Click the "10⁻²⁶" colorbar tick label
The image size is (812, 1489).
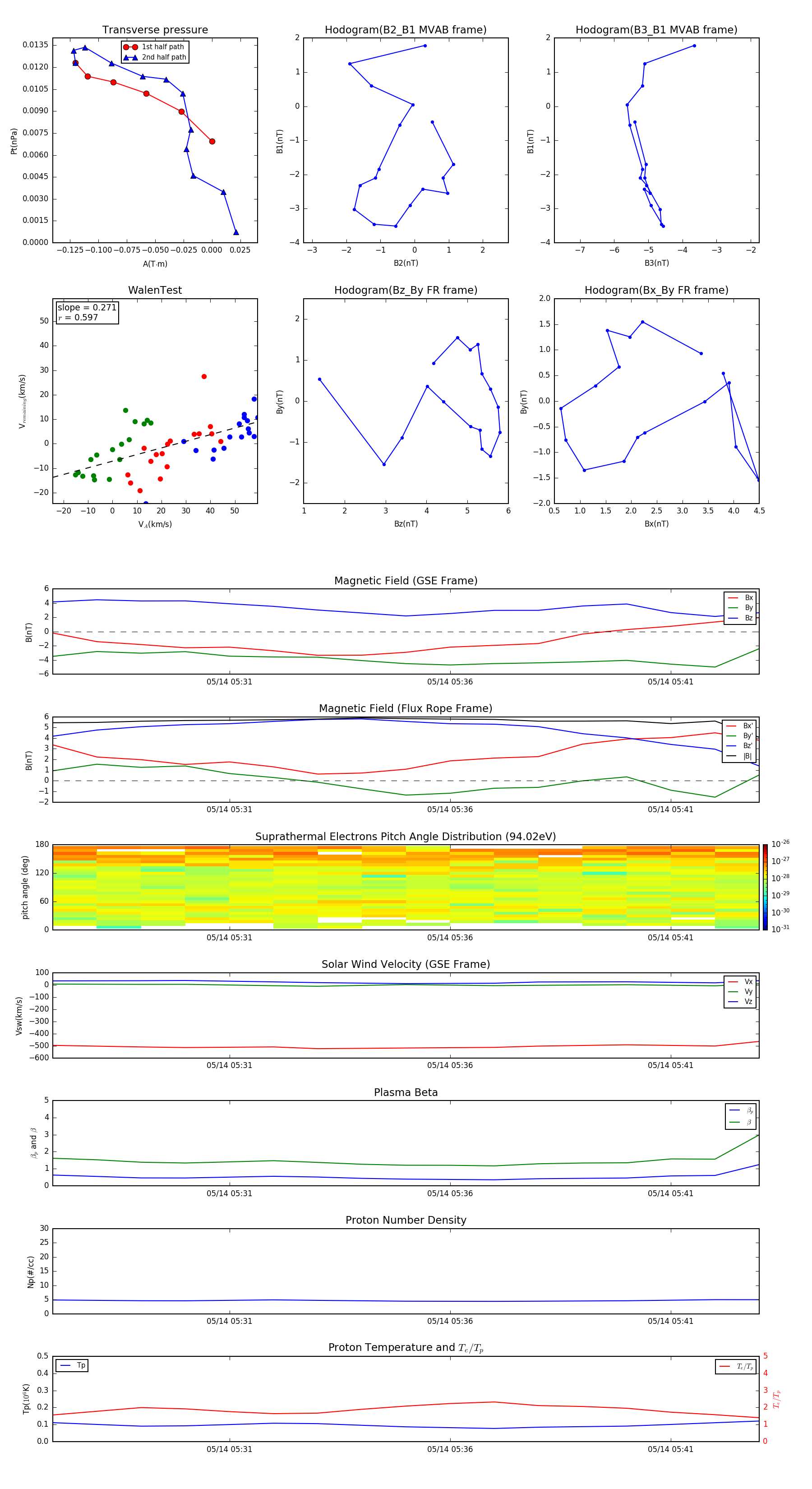780,844
